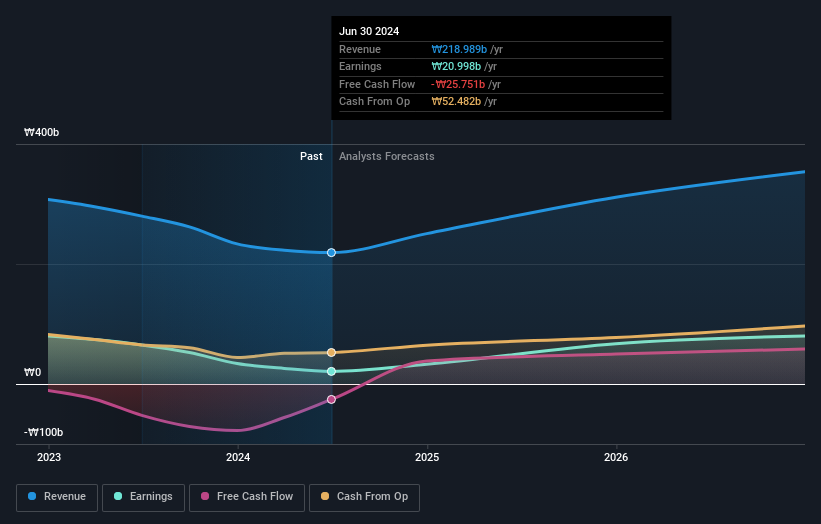Image resolution: width=821 pixels, height=524 pixels.
Task: Click the 2025 x-axis label
Action: pyautogui.click(x=427, y=458)
